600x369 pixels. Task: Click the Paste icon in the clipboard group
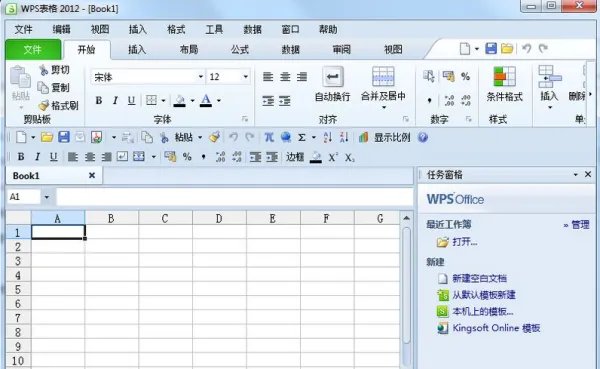[20, 77]
